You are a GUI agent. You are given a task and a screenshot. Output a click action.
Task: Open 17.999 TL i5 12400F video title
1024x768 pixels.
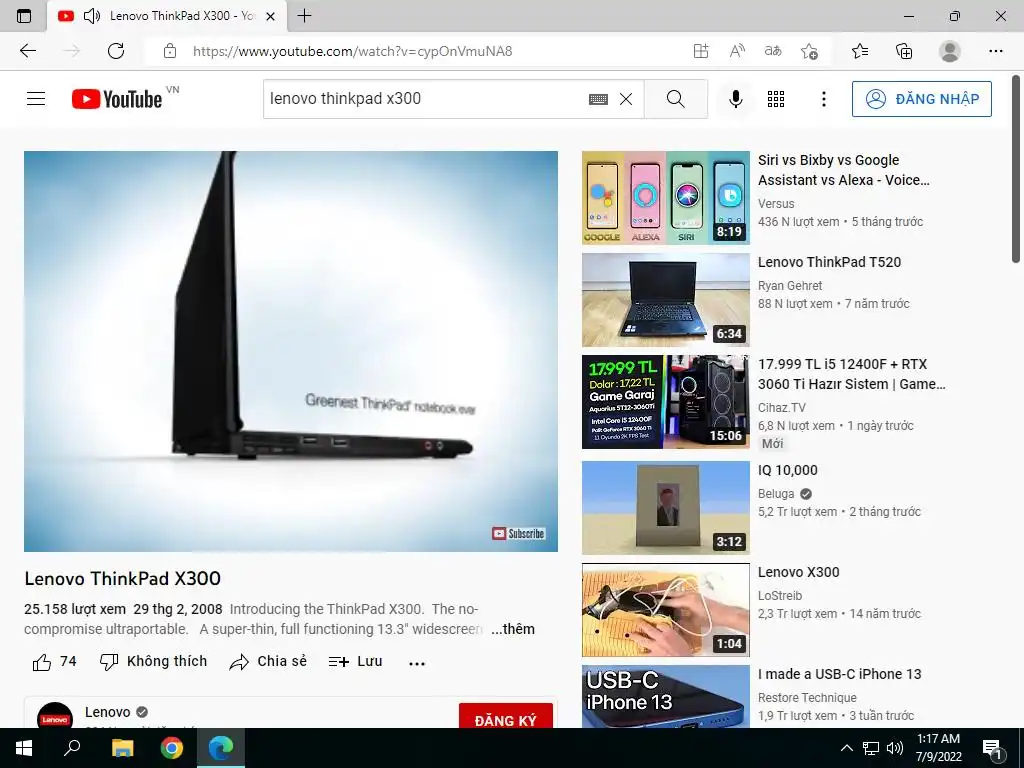[x=852, y=374]
